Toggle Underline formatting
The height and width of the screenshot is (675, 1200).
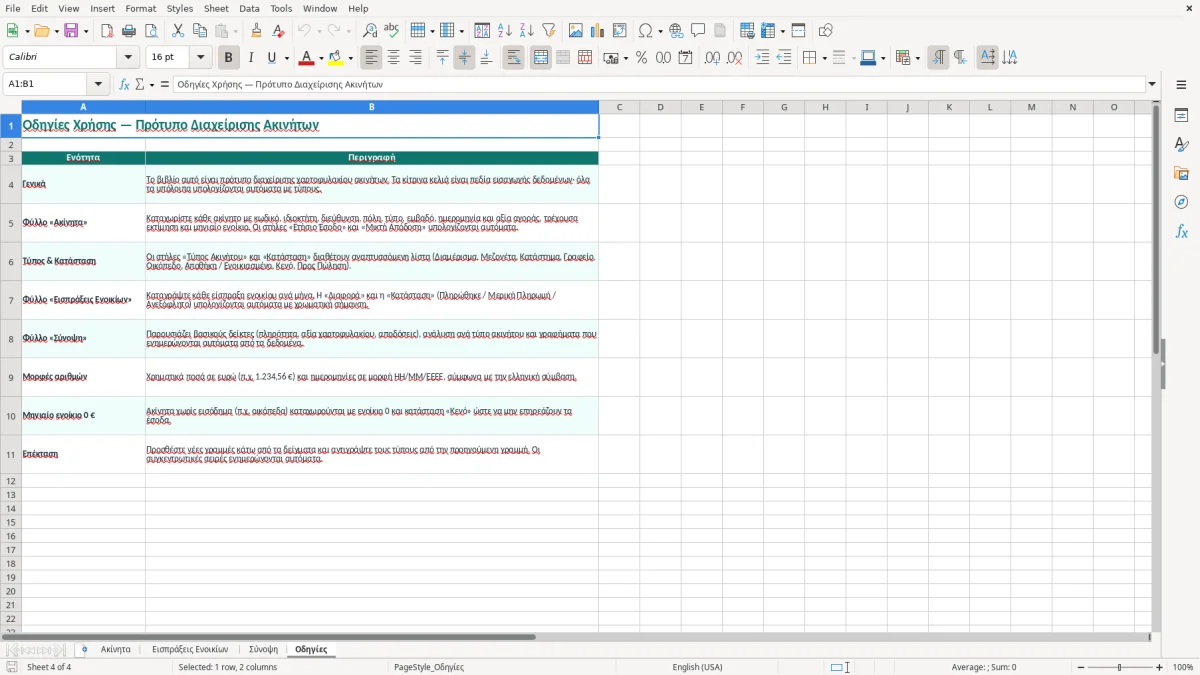coord(271,58)
